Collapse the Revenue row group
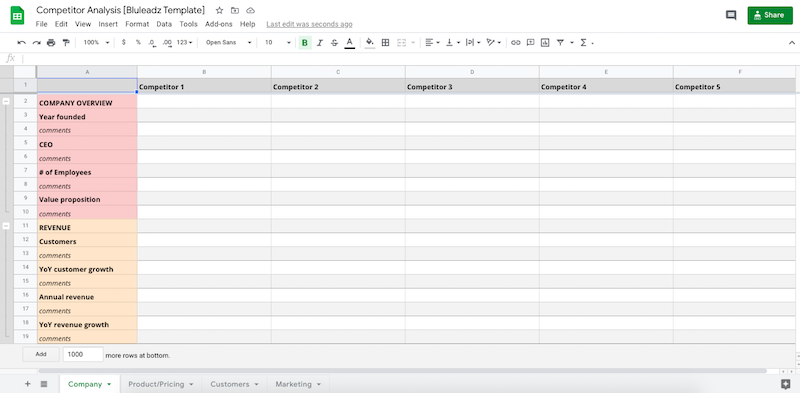 click(x=6, y=226)
